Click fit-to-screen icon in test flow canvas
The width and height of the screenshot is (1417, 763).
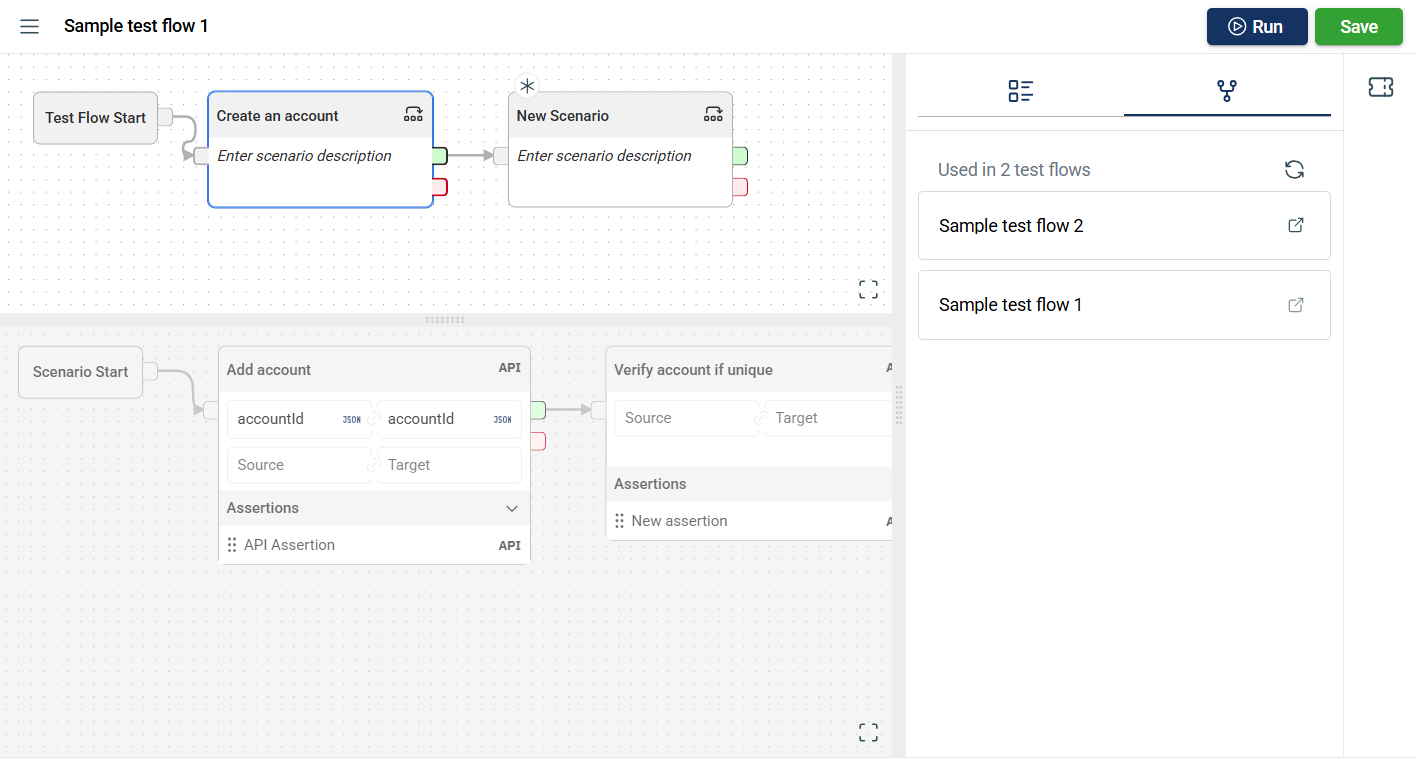coord(868,290)
